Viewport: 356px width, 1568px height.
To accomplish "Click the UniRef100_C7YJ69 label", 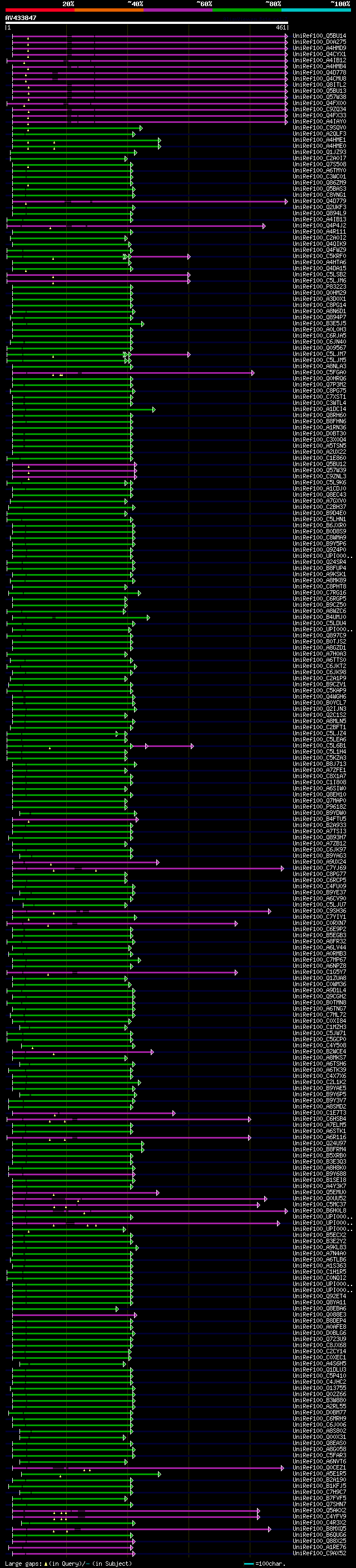I will (319, 868).
